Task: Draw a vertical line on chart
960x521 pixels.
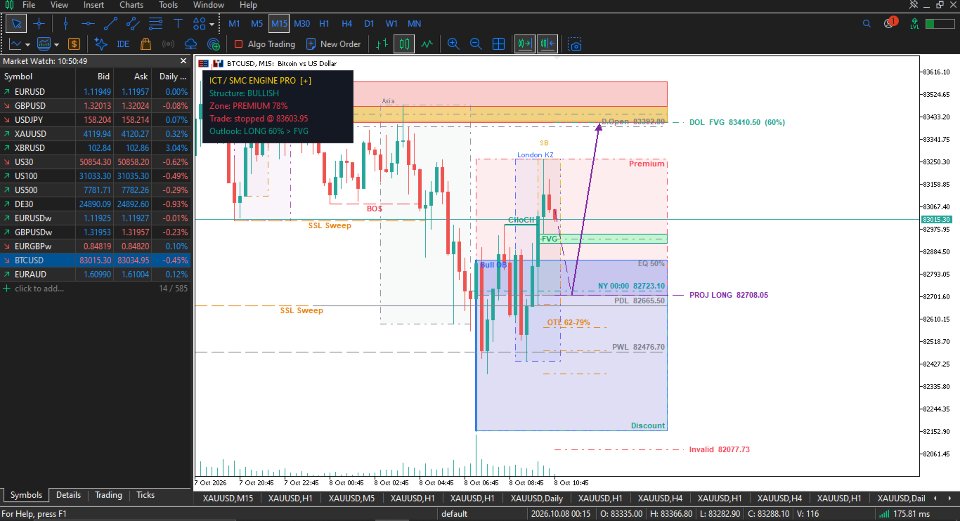Action: pyautogui.click(x=66, y=24)
